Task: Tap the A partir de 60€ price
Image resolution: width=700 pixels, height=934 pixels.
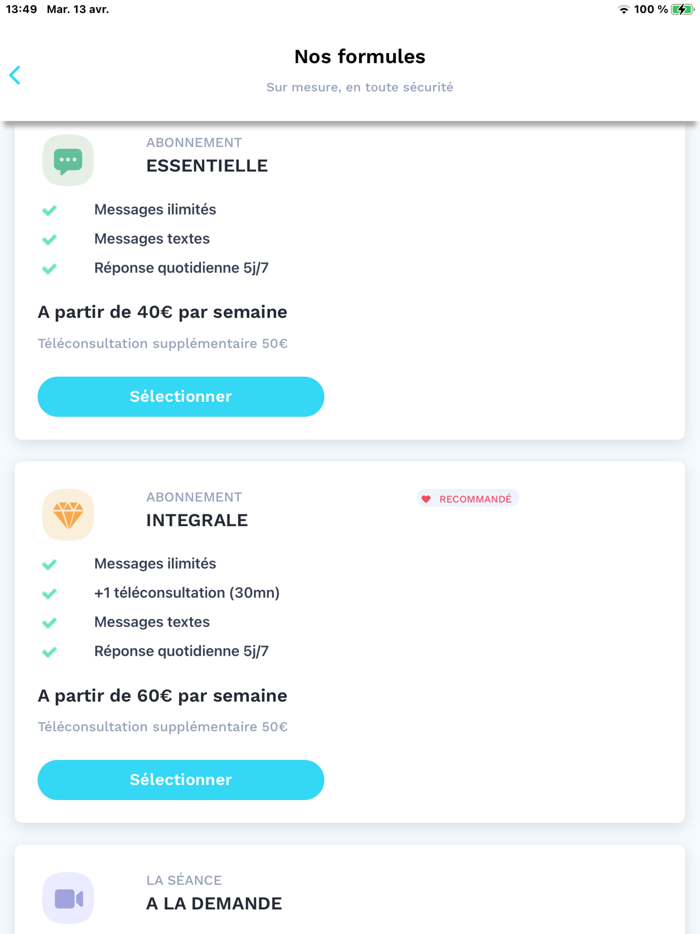Action: tap(162, 695)
